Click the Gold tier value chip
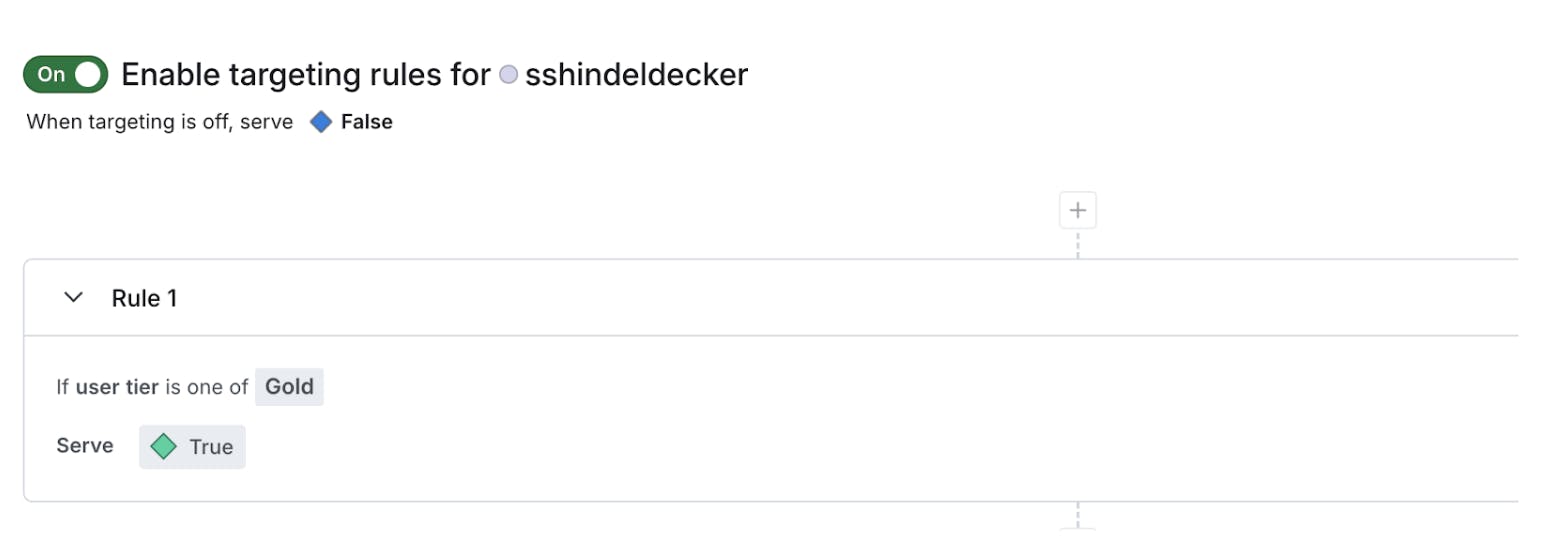 (289, 387)
